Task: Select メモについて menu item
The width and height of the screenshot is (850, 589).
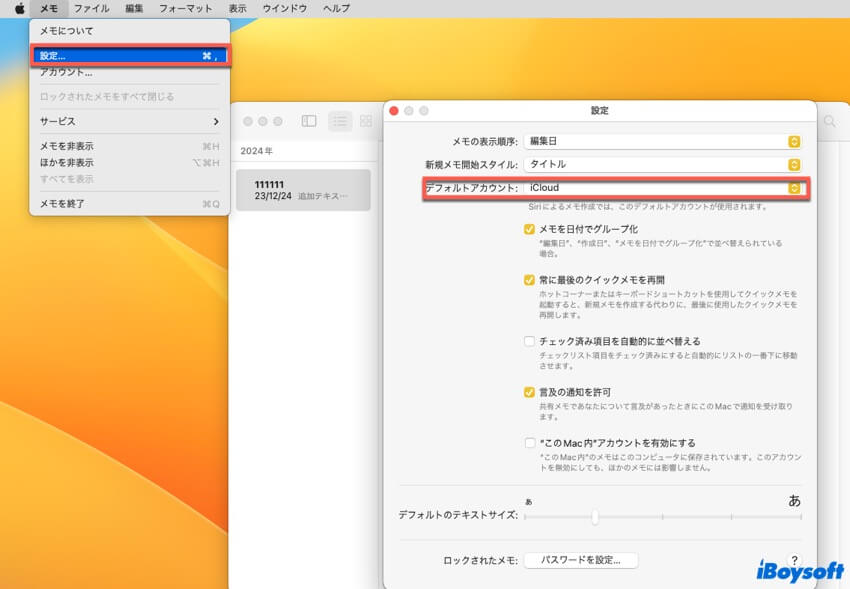Action: [130, 31]
